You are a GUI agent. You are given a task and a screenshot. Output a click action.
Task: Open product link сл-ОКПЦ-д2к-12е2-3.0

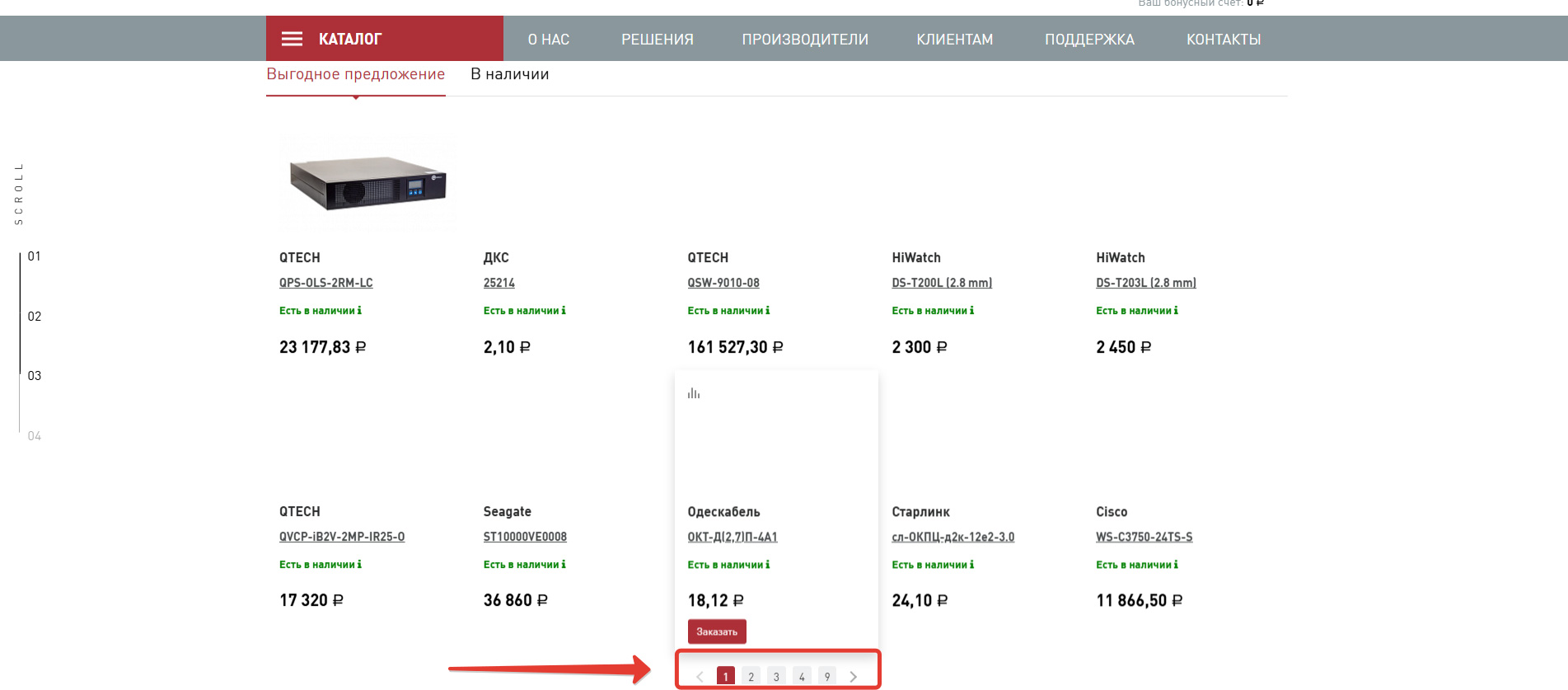coord(953,537)
